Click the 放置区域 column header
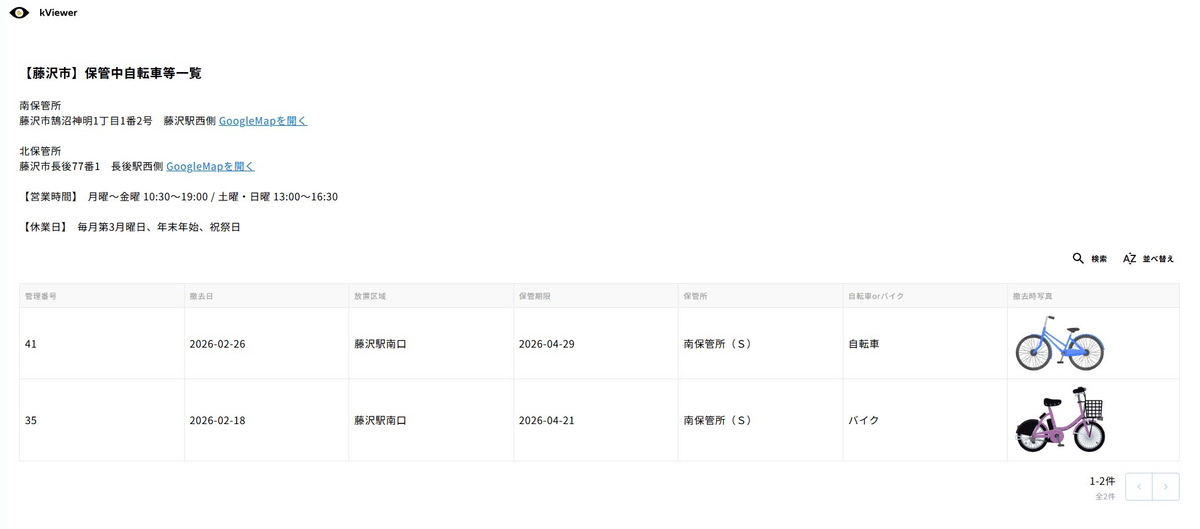 coord(370,296)
